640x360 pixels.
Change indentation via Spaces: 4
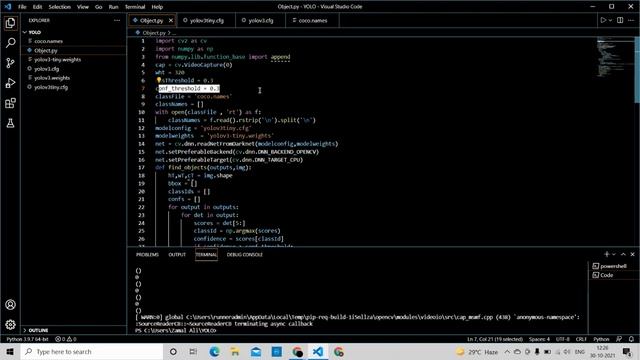pos(539,339)
